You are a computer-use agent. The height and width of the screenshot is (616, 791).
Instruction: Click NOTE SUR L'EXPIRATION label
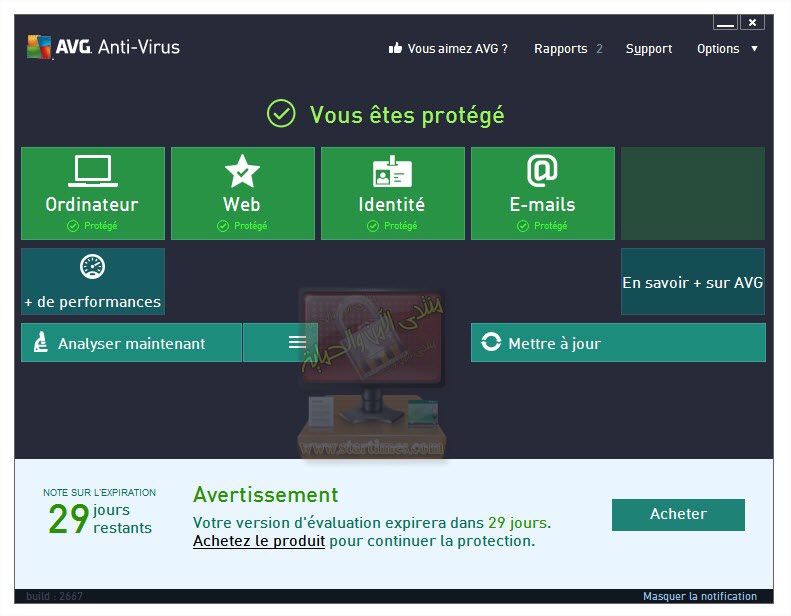pos(99,492)
